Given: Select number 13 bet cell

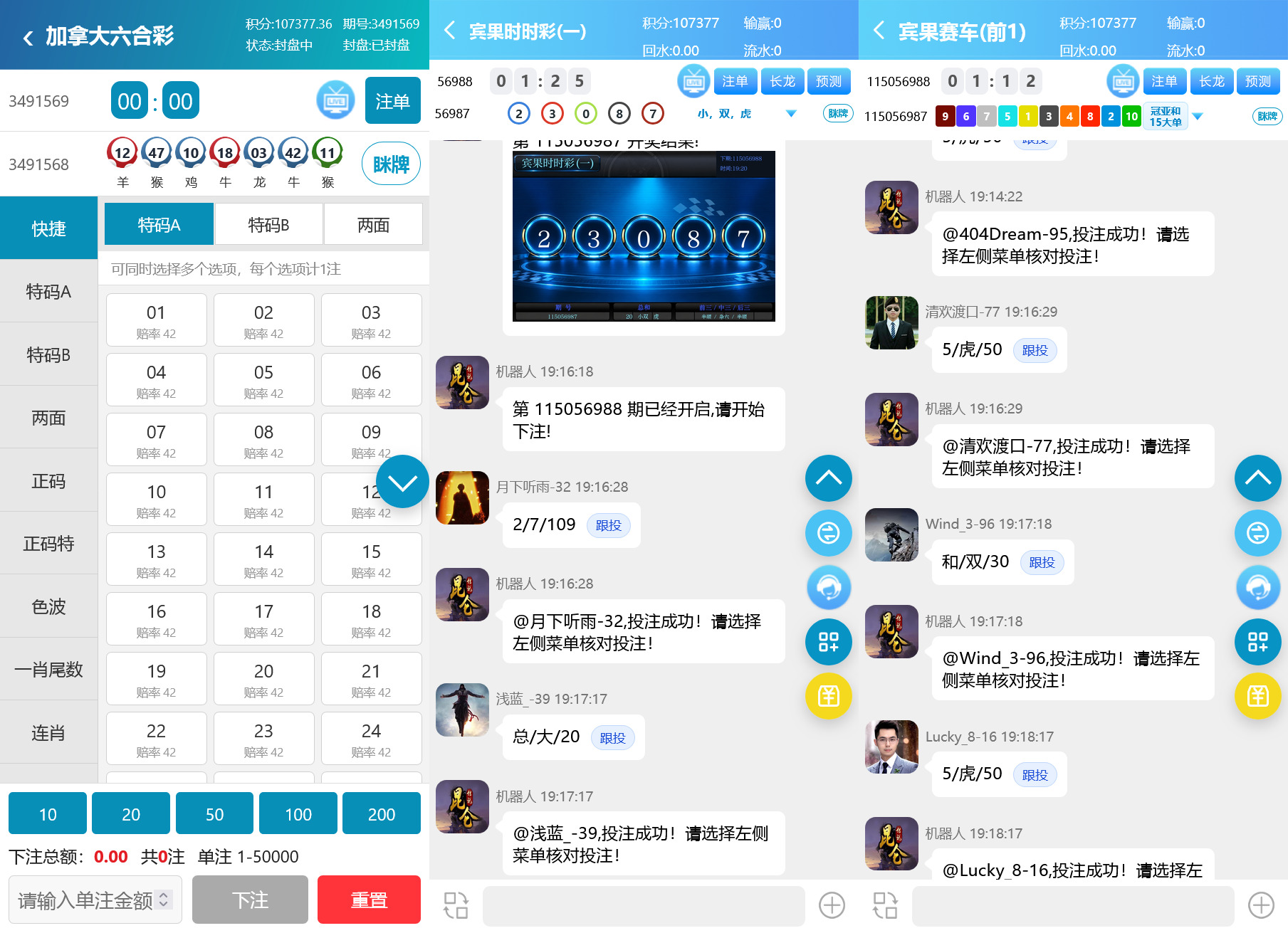Looking at the screenshot, I should (x=157, y=560).
